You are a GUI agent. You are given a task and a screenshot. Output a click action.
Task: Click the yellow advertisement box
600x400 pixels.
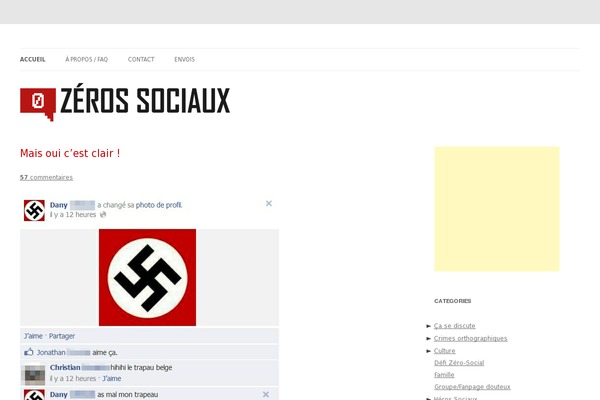pyautogui.click(x=497, y=209)
